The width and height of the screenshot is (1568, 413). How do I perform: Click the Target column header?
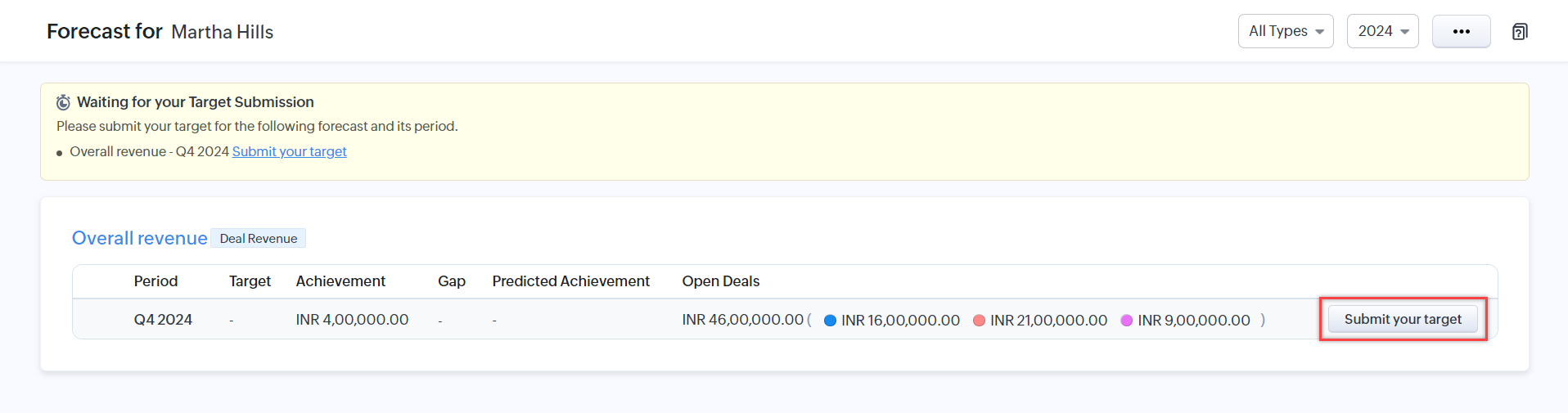point(250,281)
